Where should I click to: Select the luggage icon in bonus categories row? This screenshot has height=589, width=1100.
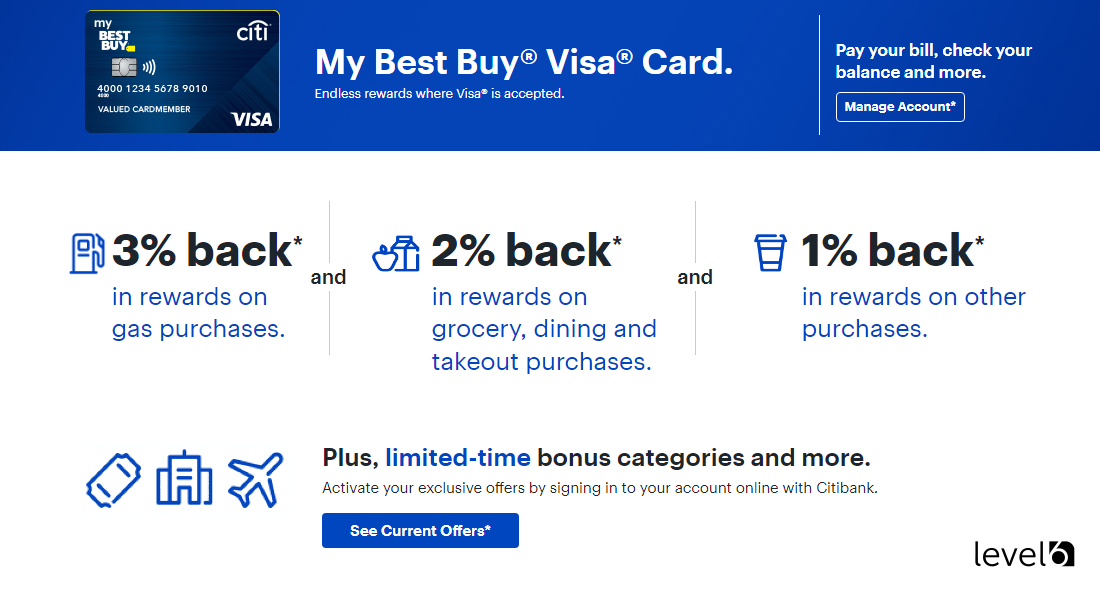[x=184, y=480]
